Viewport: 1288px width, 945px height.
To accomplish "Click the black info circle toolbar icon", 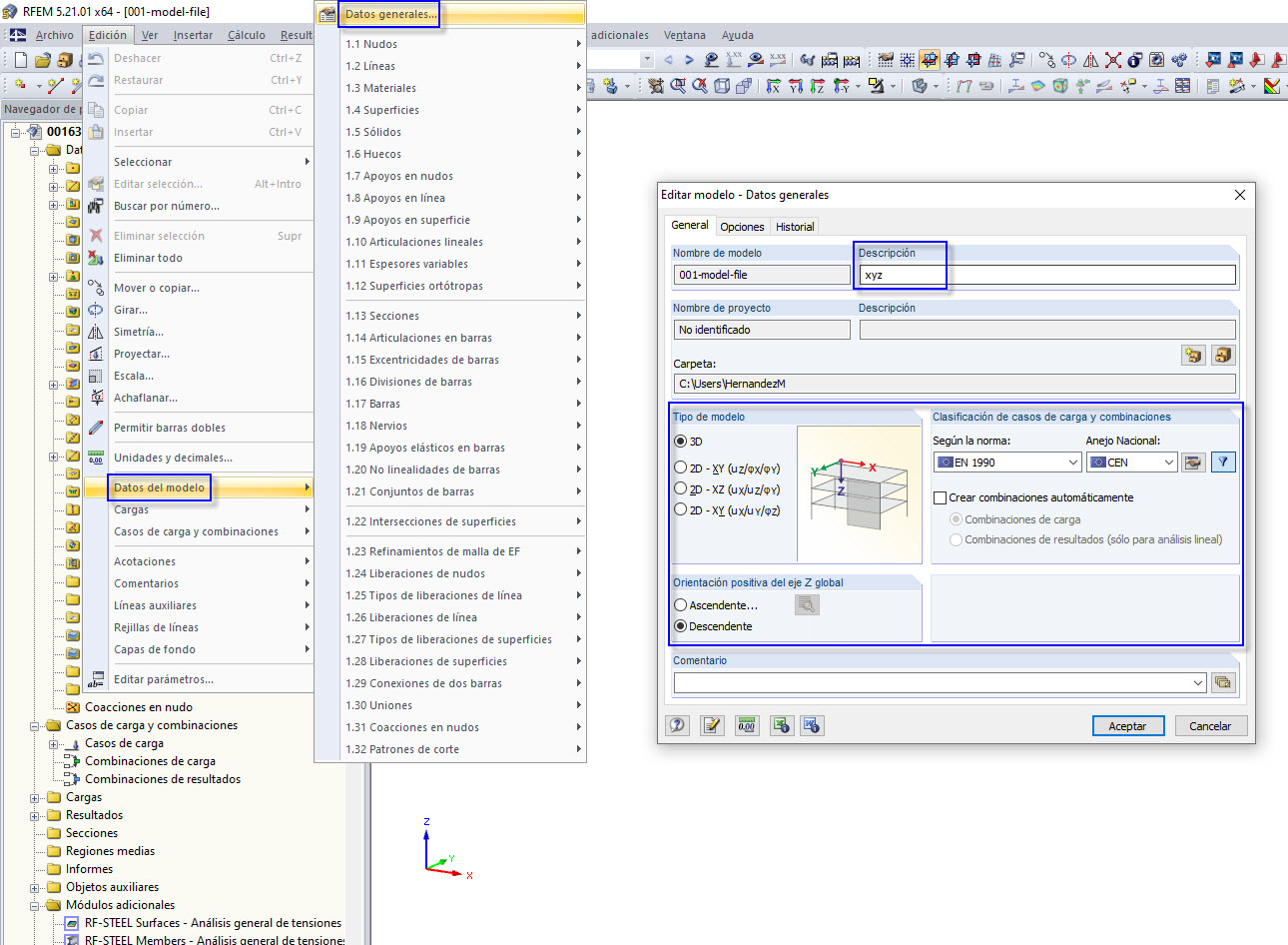I will pyautogui.click(x=1134, y=60).
